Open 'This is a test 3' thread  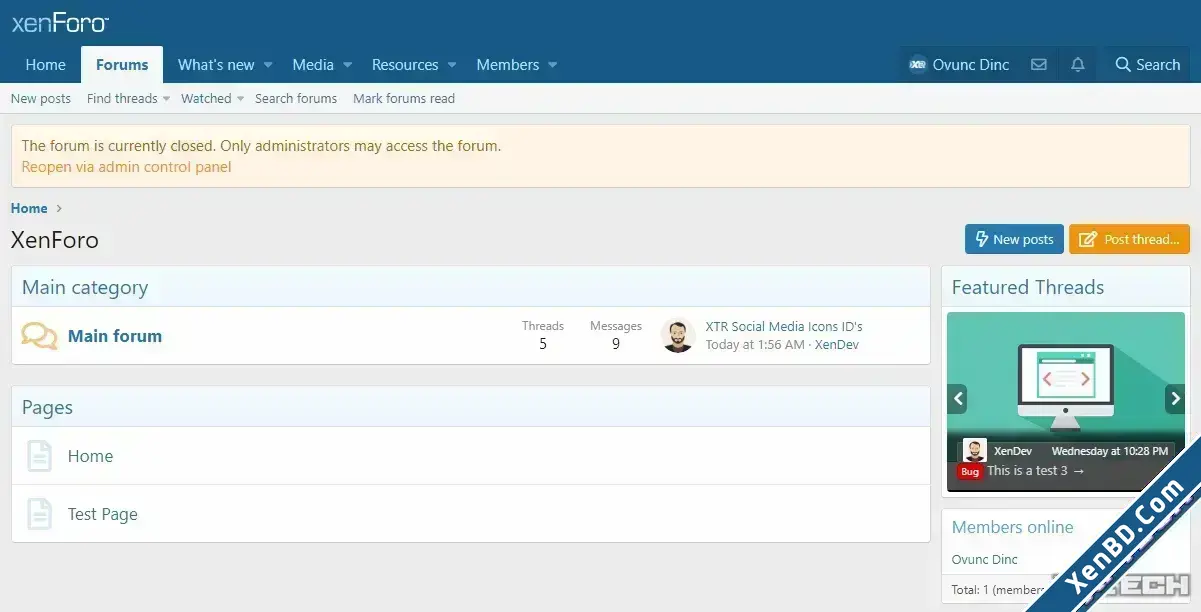pyautogui.click(x=1036, y=470)
